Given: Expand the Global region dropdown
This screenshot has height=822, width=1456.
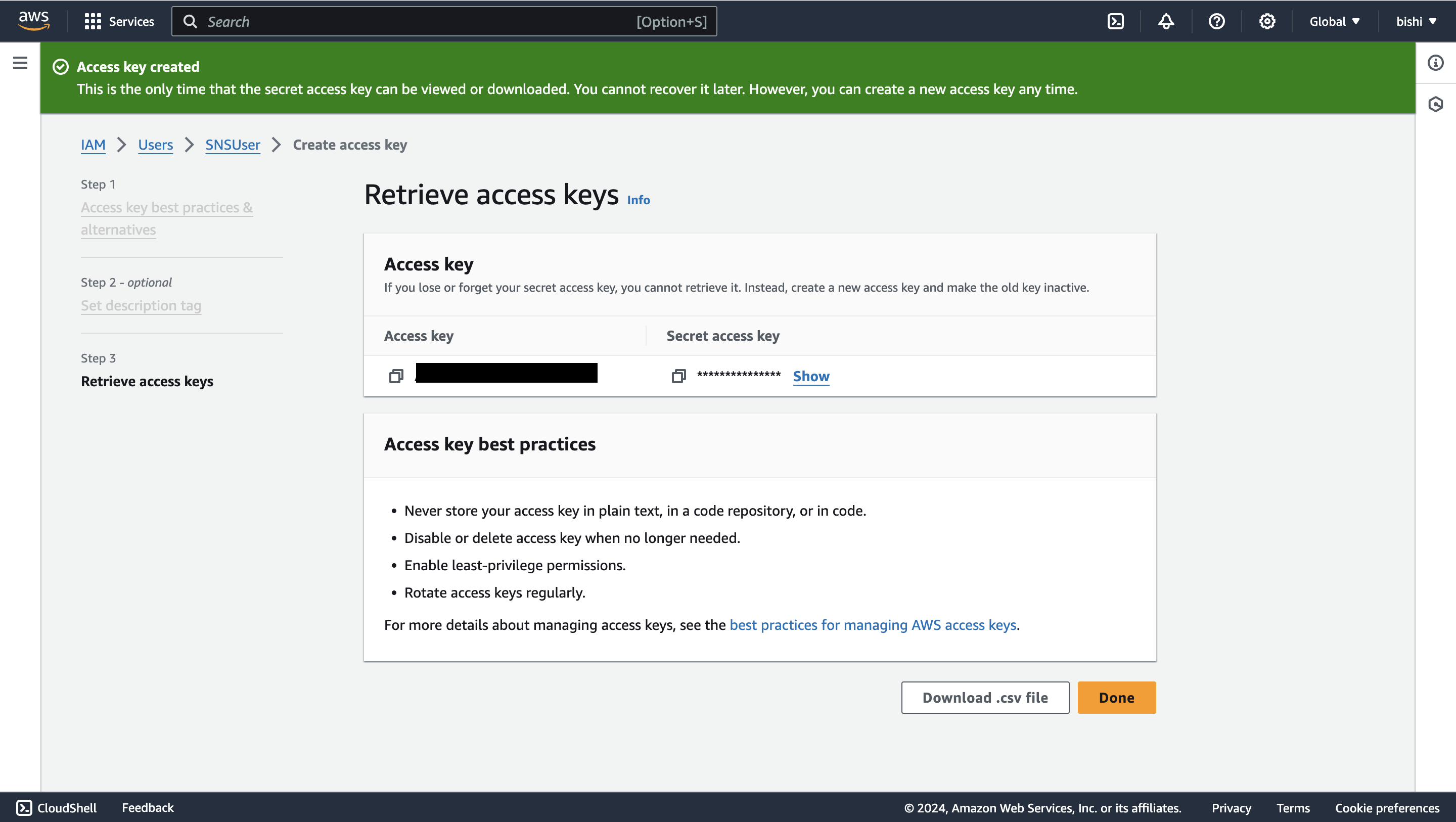Looking at the screenshot, I should (x=1334, y=21).
